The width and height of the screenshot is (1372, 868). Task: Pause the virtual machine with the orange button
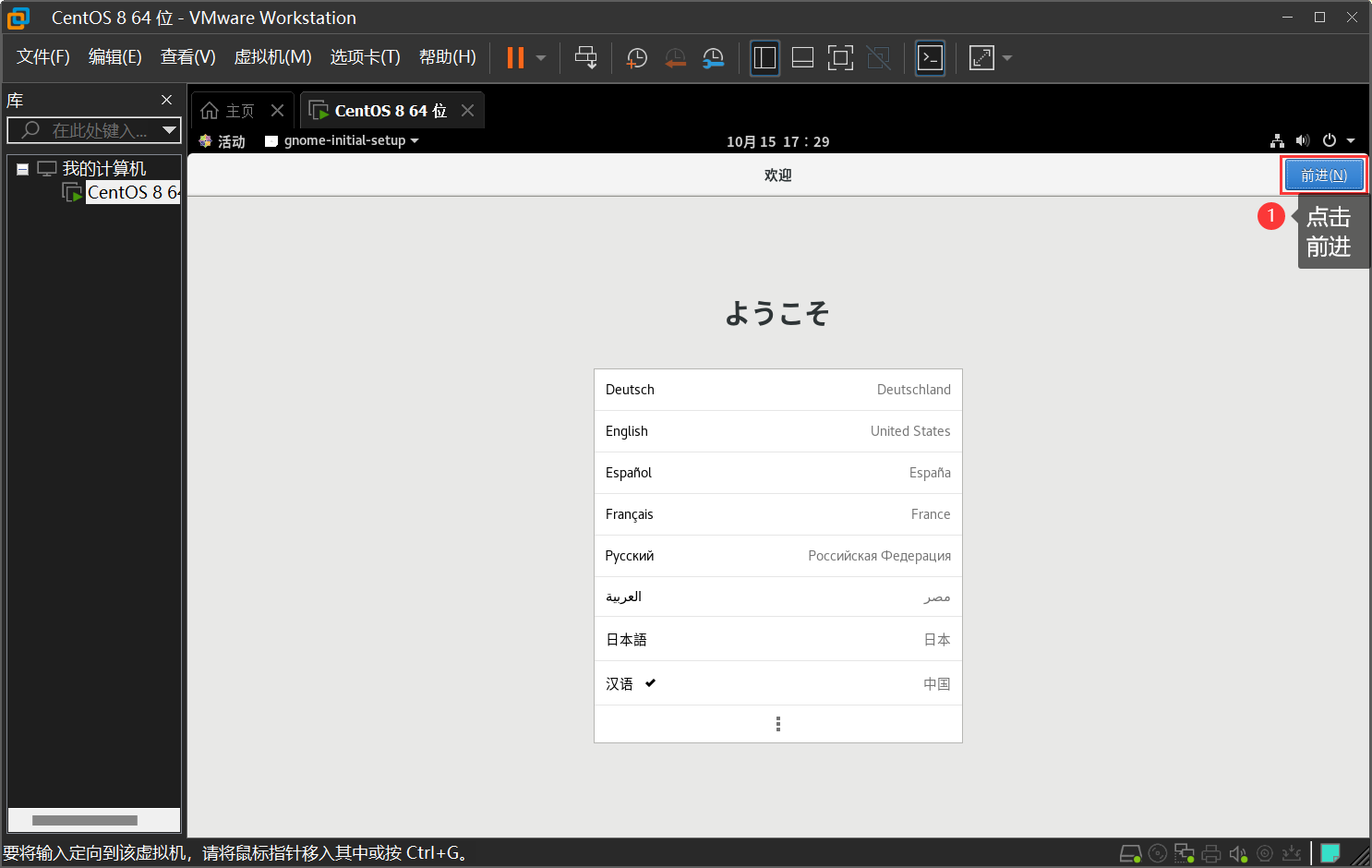click(515, 57)
